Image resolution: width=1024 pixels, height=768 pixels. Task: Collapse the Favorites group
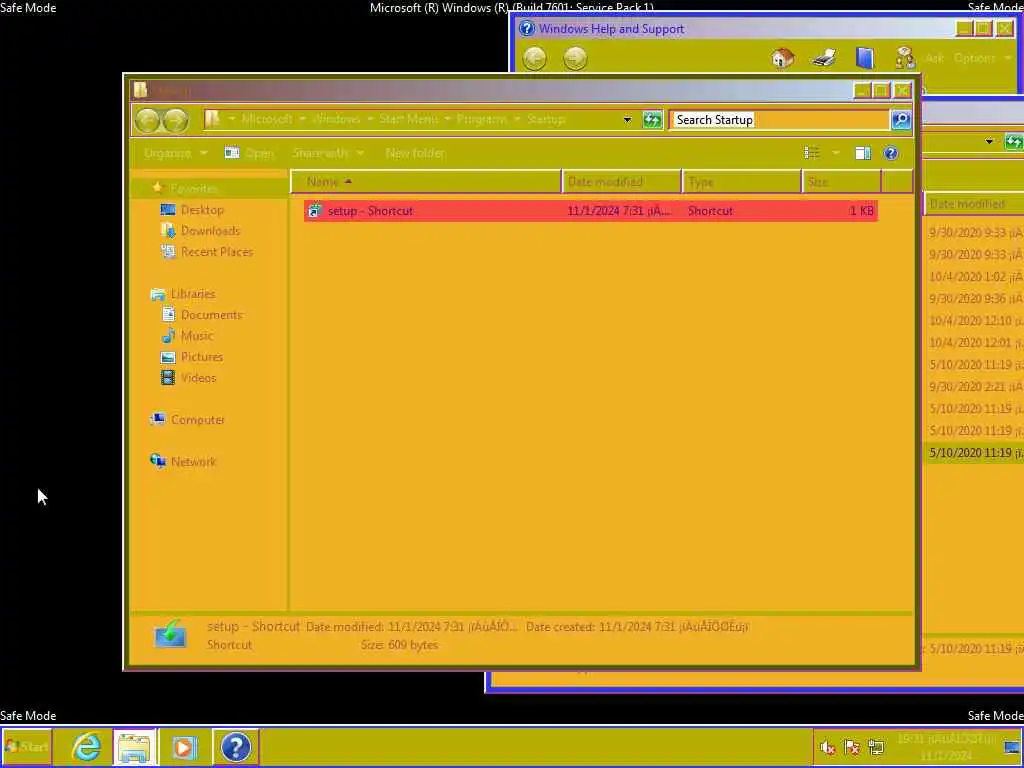click(194, 188)
